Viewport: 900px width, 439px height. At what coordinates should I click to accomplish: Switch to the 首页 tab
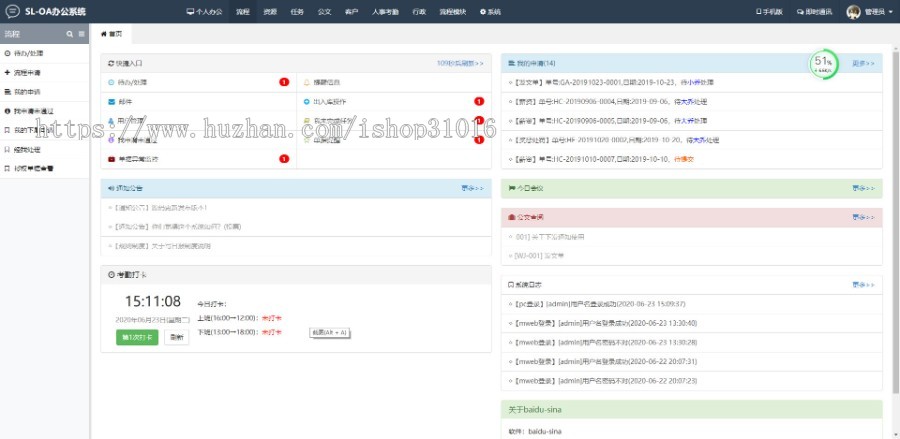(x=111, y=34)
